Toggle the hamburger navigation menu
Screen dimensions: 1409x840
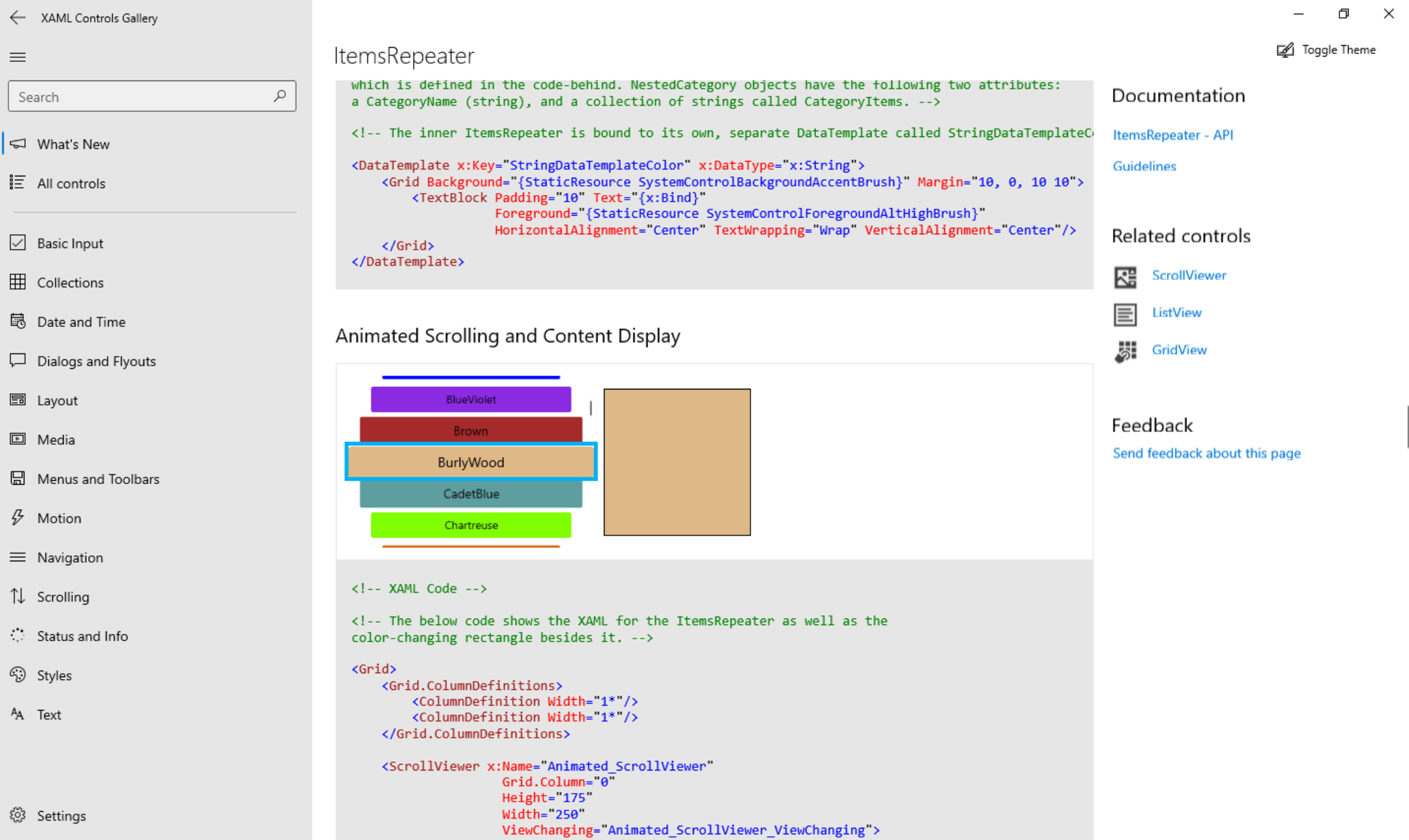pos(18,57)
